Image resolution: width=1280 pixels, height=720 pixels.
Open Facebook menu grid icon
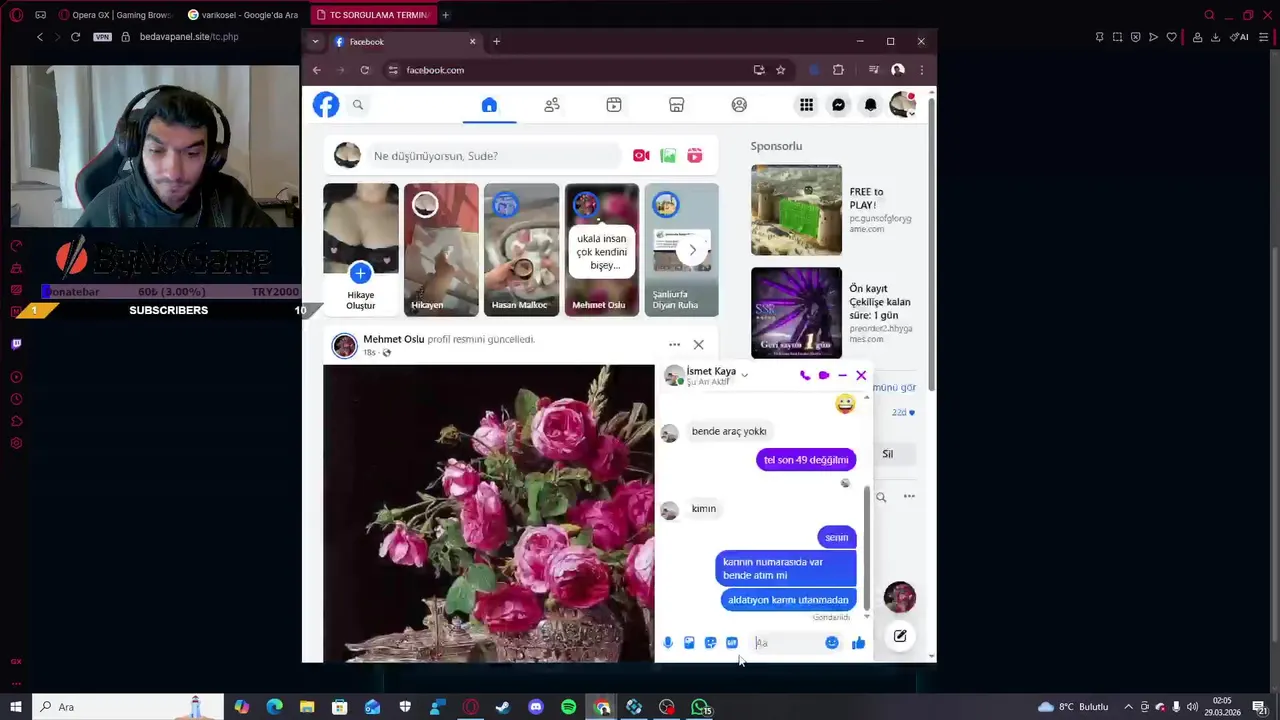click(806, 105)
